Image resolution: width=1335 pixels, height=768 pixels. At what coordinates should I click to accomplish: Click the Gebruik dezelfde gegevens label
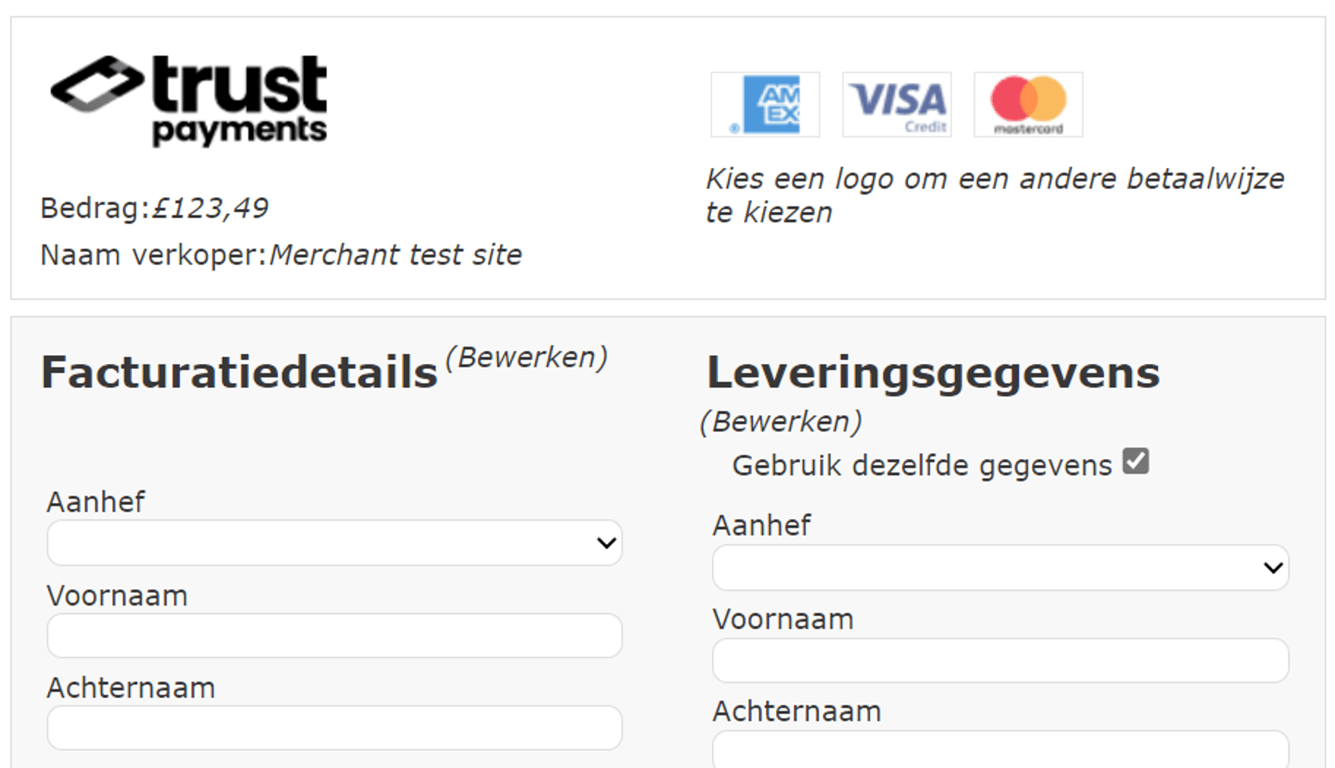tap(921, 466)
